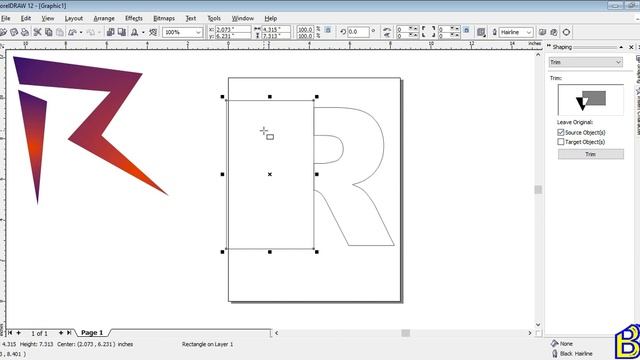Select the Page 1 tab
The height and width of the screenshot is (360, 640).
92,333
